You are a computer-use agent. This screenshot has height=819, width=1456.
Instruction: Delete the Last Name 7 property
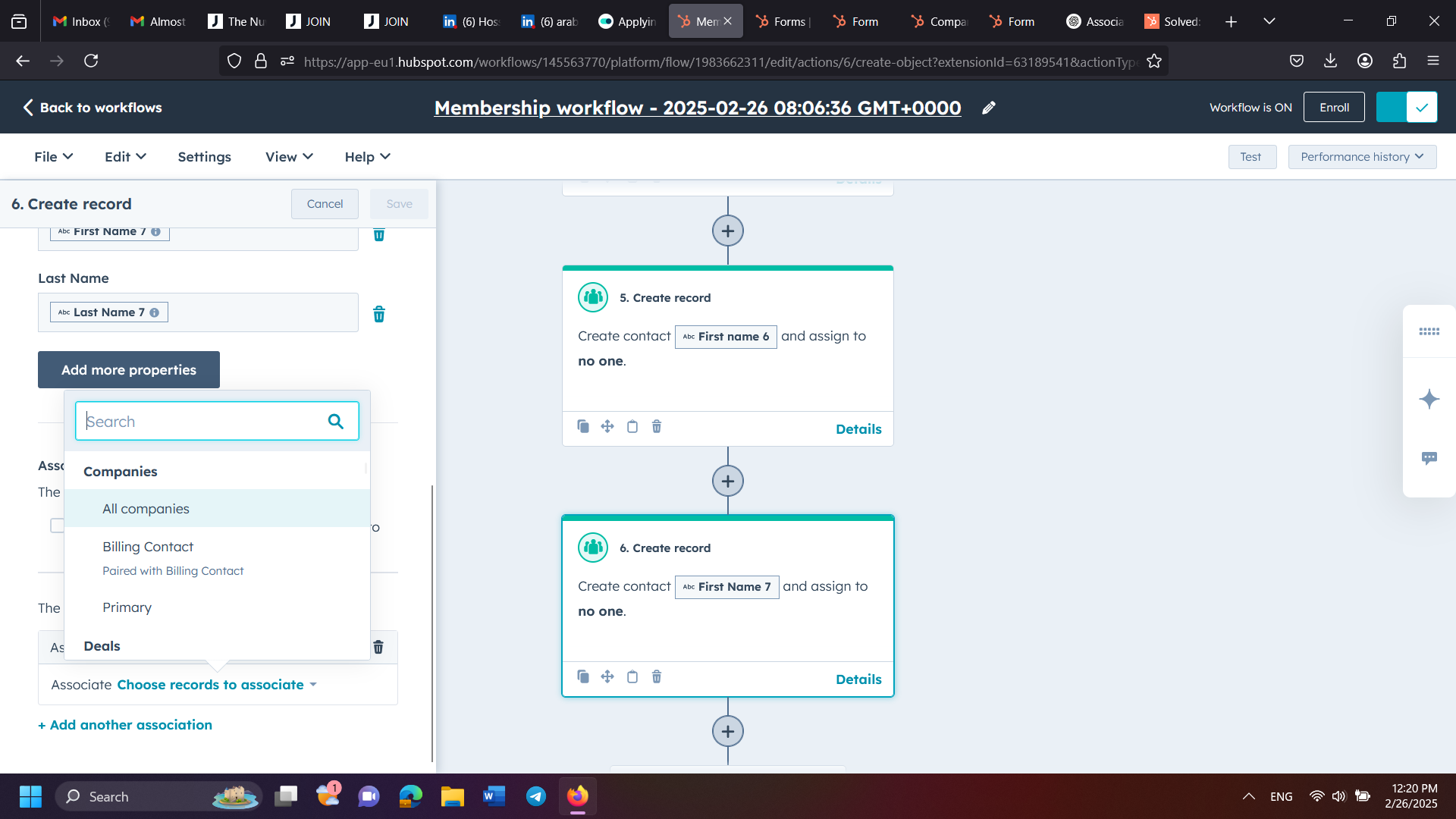click(x=379, y=314)
